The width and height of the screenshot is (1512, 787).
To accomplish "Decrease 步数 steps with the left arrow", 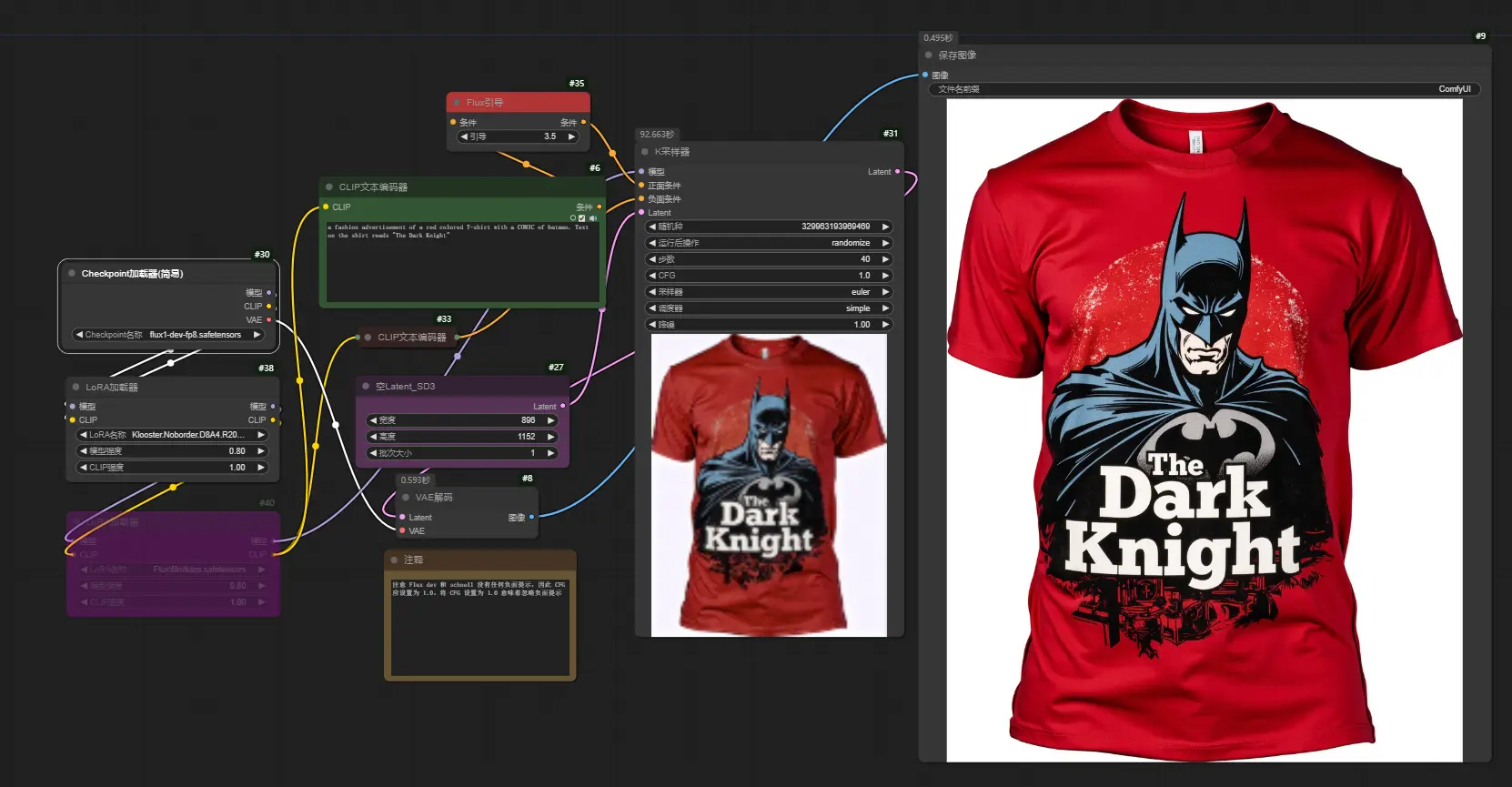I will tap(652, 259).
